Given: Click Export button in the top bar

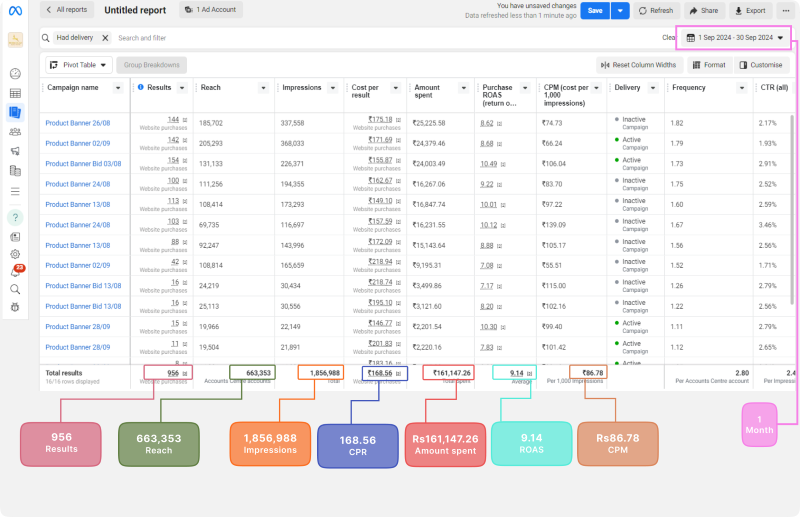Looking at the screenshot, I should pos(749,10).
